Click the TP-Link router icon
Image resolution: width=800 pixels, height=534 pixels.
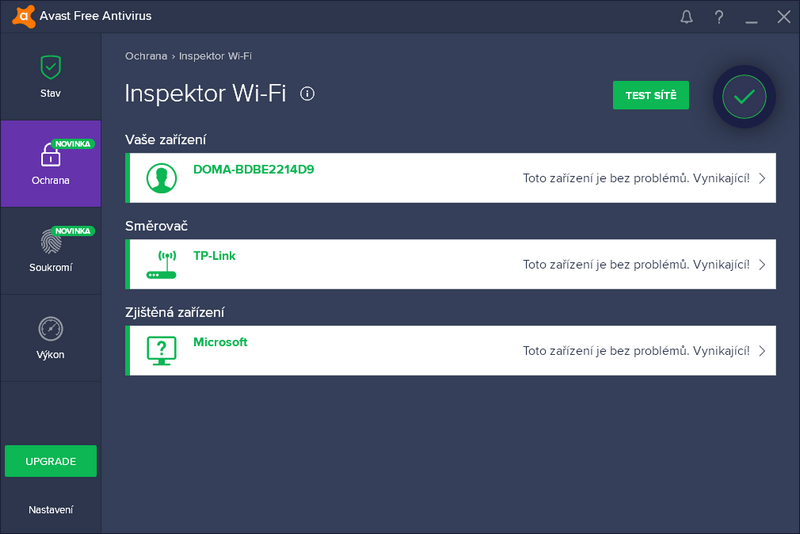161,264
